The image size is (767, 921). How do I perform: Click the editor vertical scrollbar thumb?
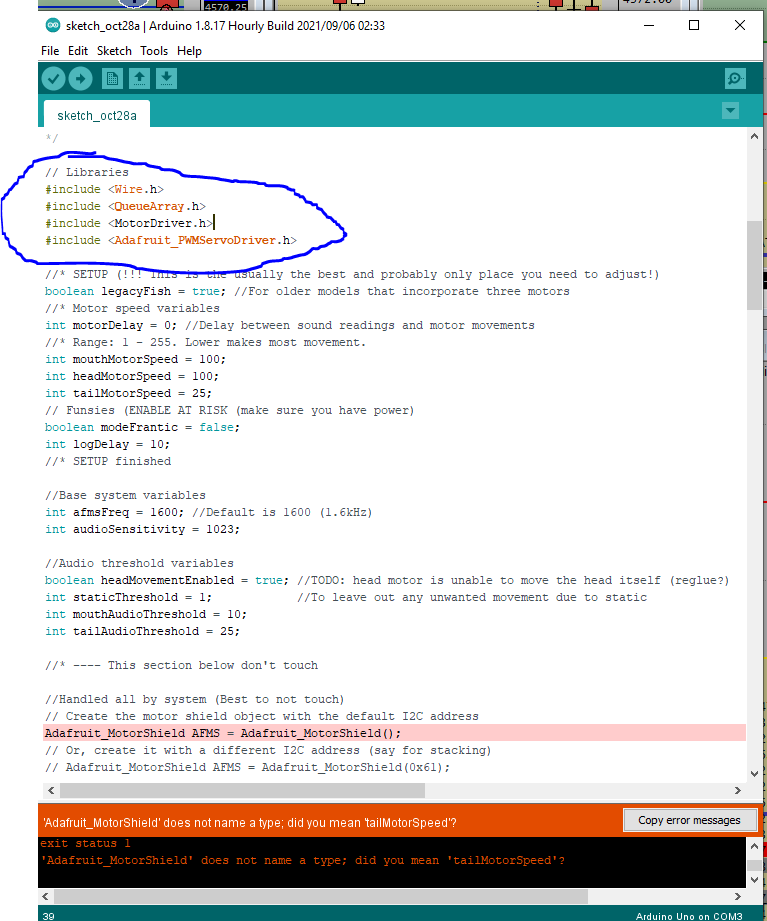click(x=755, y=264)
